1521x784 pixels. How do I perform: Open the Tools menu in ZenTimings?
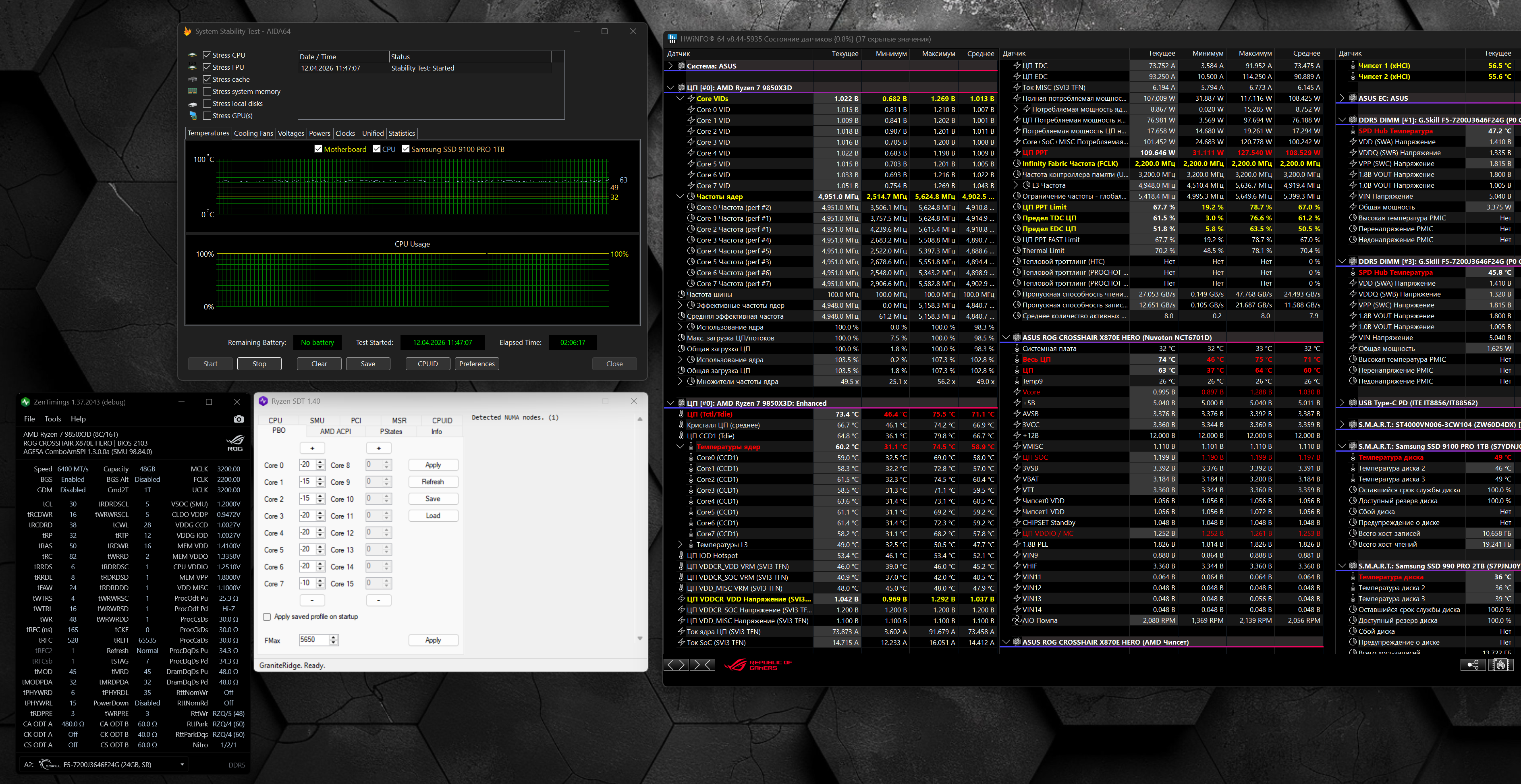click(52, 419)
